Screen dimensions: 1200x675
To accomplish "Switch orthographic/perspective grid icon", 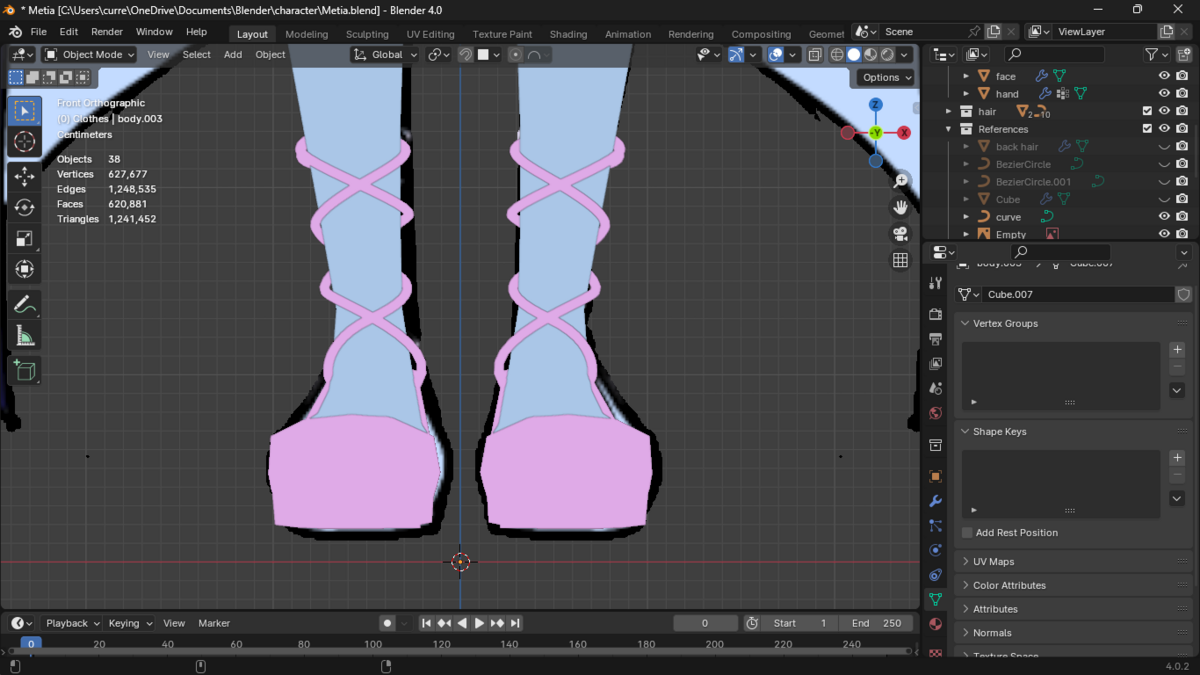I will 900,260.
